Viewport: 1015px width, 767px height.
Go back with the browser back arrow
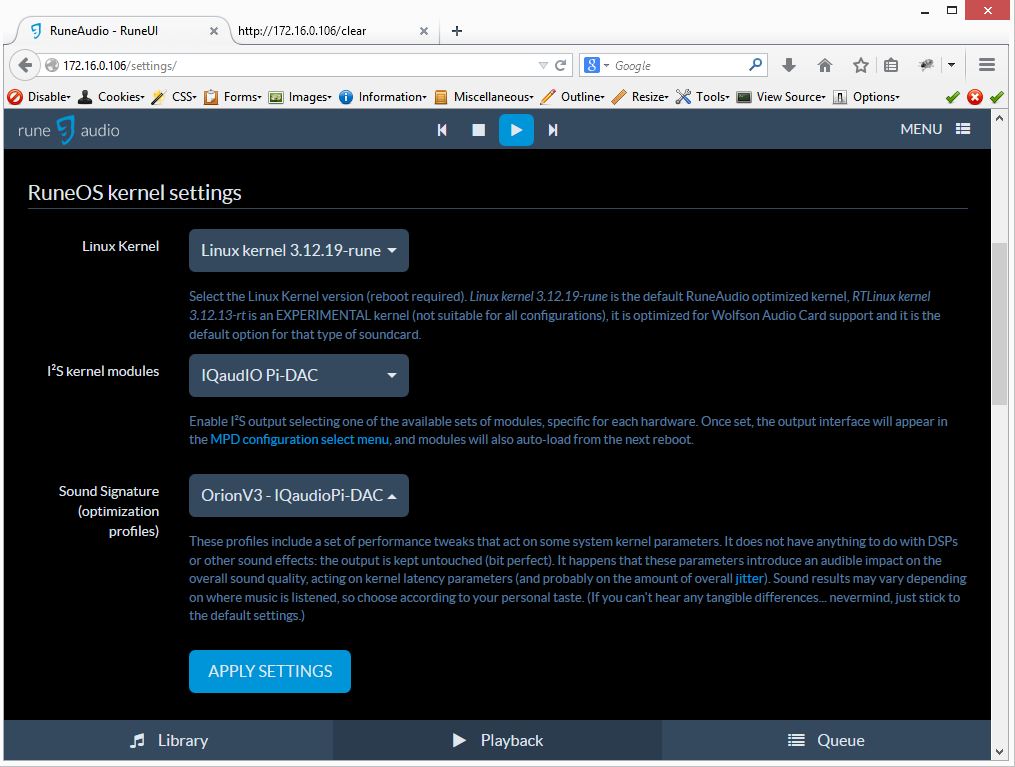coord(25,65)
